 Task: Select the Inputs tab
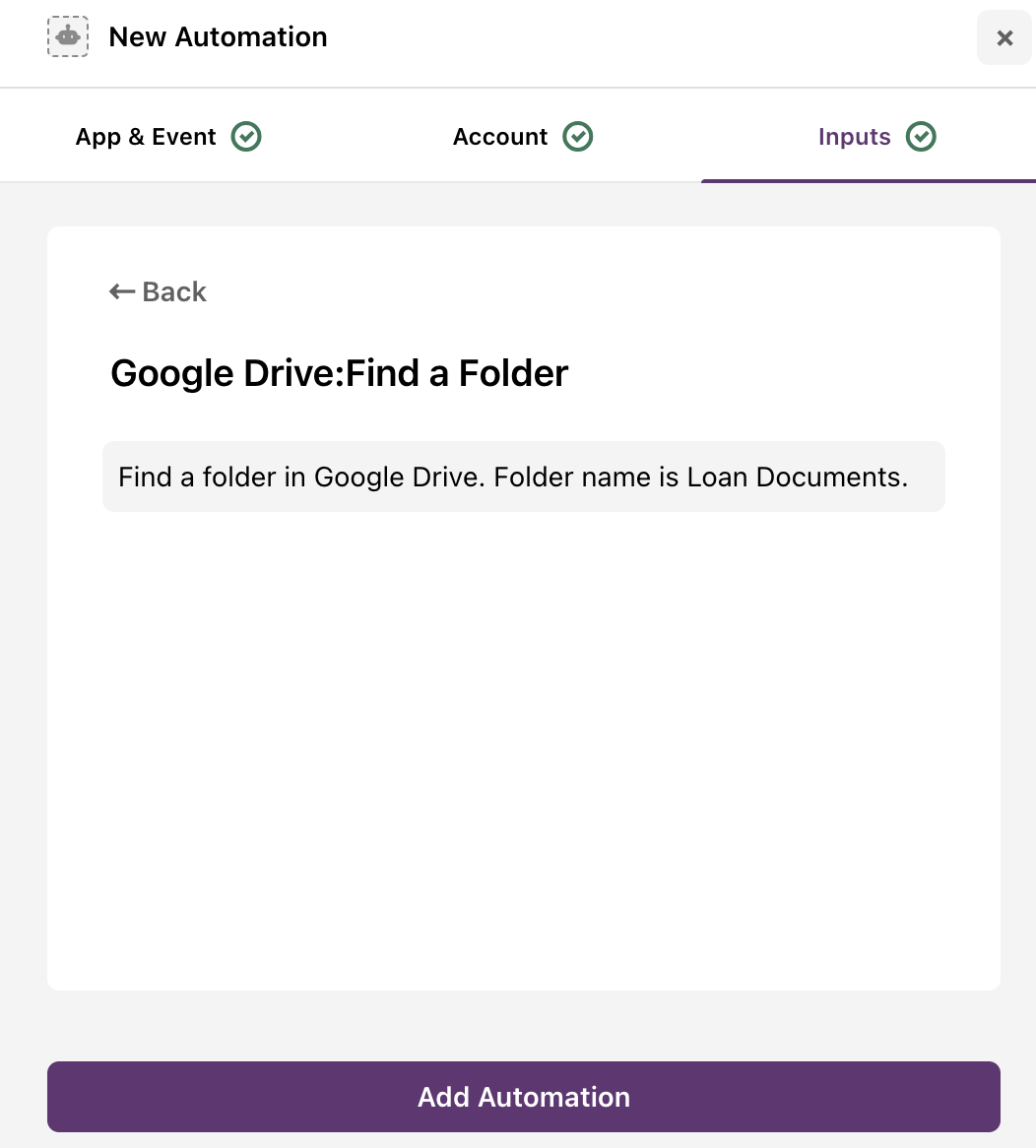(876, 136)
